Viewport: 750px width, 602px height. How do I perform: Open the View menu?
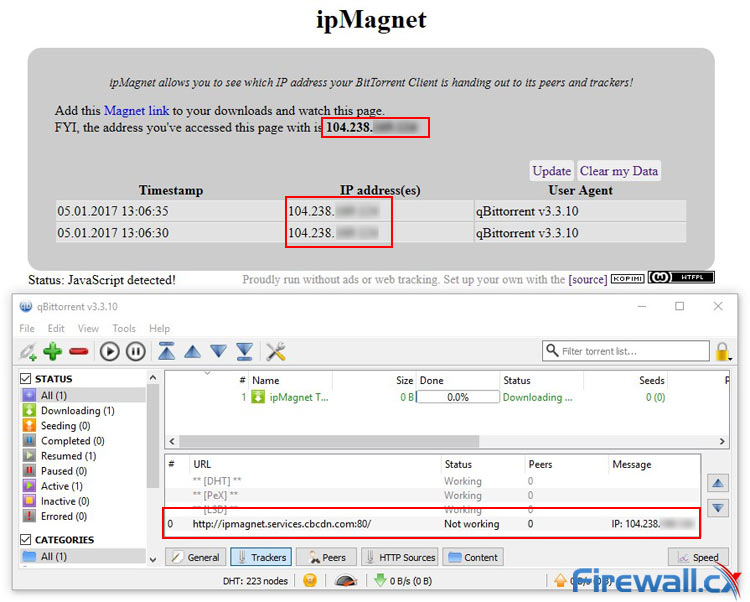point(88,328)
